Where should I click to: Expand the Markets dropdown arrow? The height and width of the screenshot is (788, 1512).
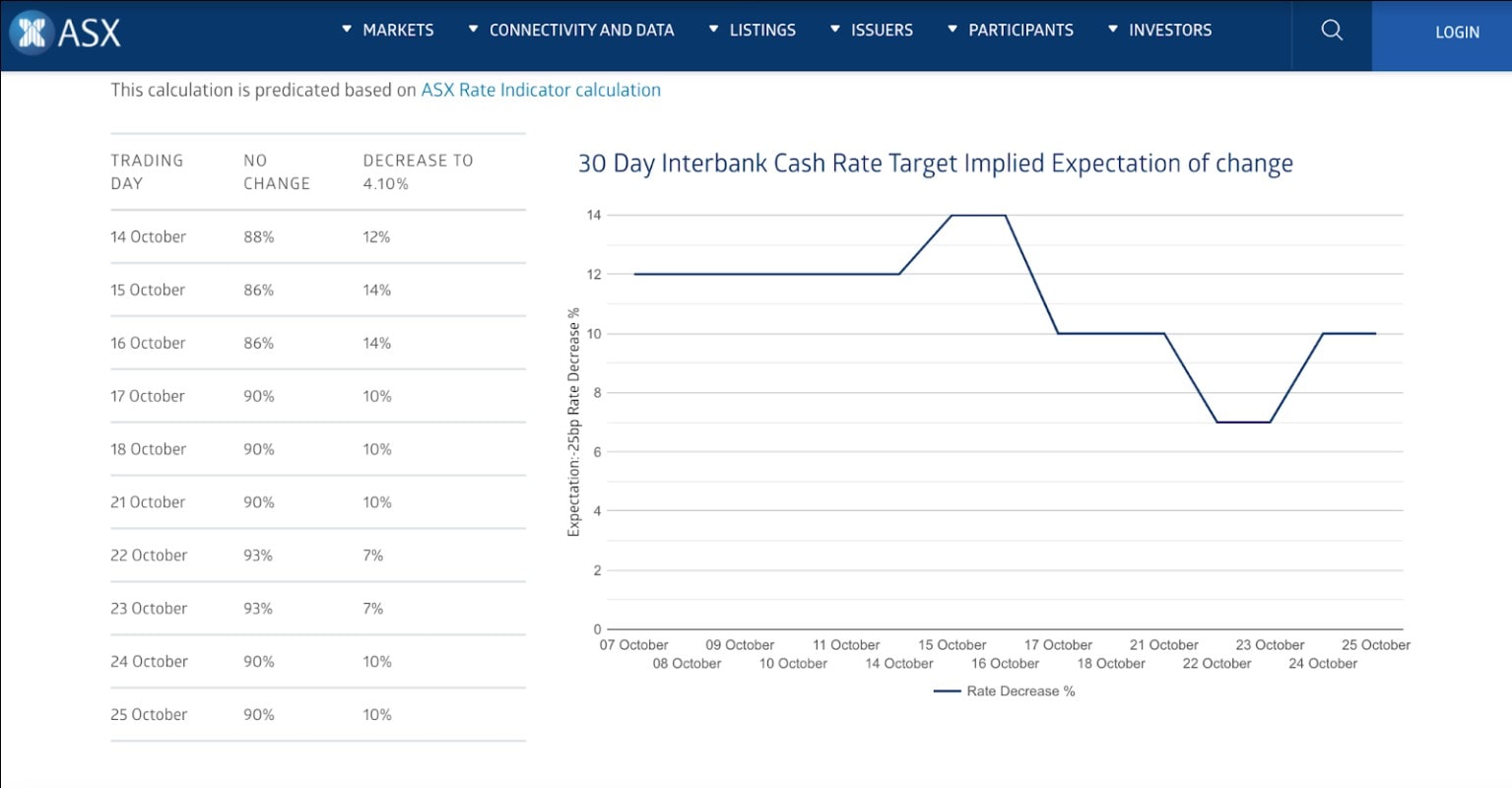[x=347, y=30]
